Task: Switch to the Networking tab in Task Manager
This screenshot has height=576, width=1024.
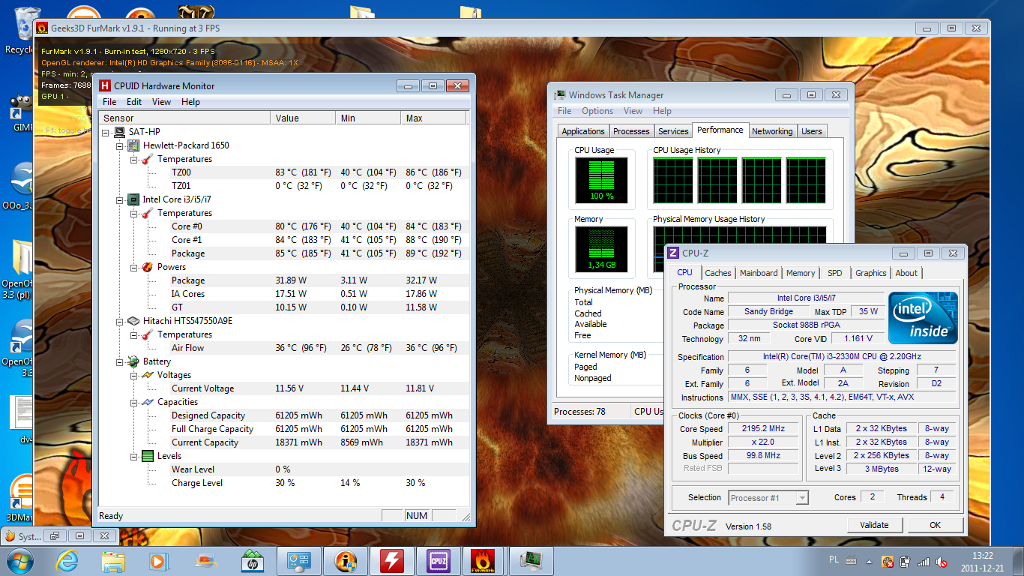Action: [772, 131]
